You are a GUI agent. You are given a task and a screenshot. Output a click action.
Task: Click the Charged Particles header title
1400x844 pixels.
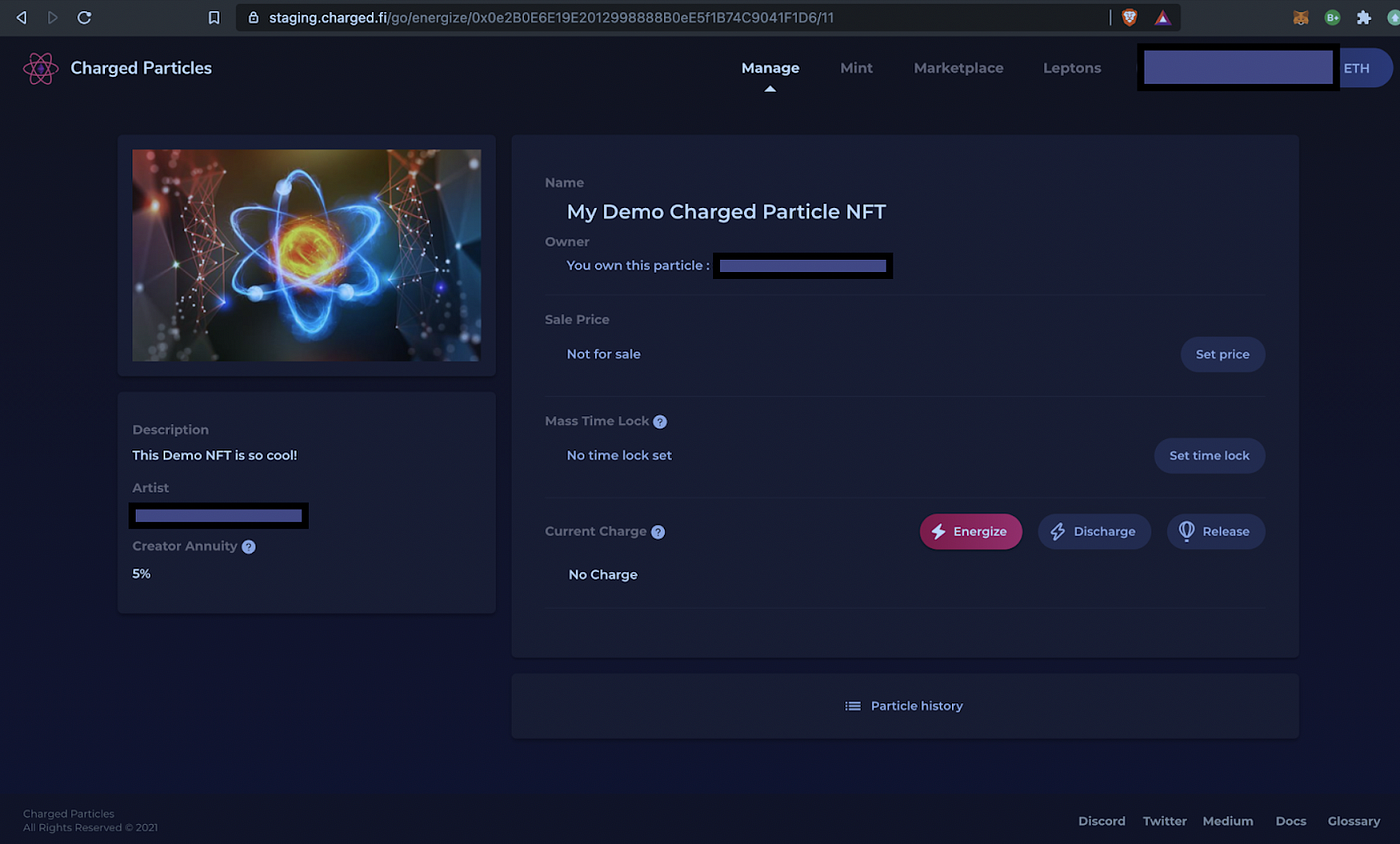pyautogui.click(x=141, y=68)
